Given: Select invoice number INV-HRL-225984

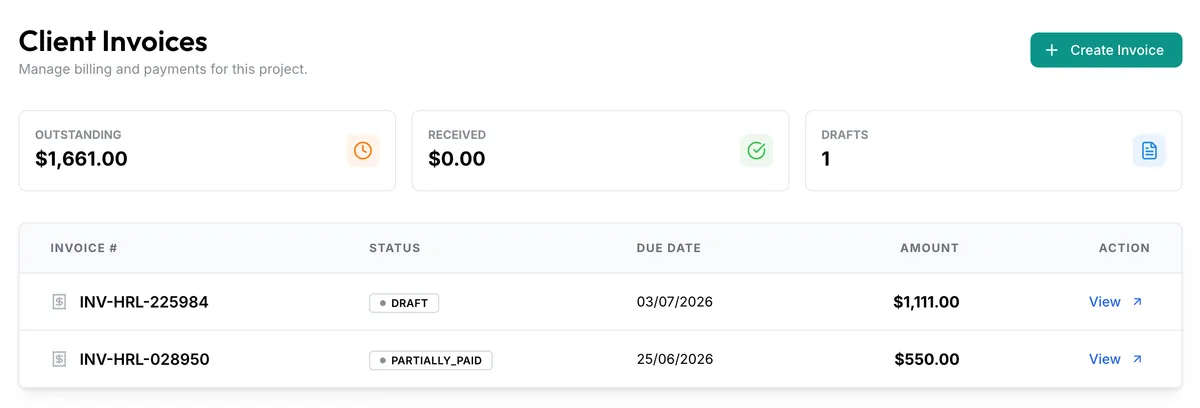Looking at the screenshot, I should click(144, 302).
